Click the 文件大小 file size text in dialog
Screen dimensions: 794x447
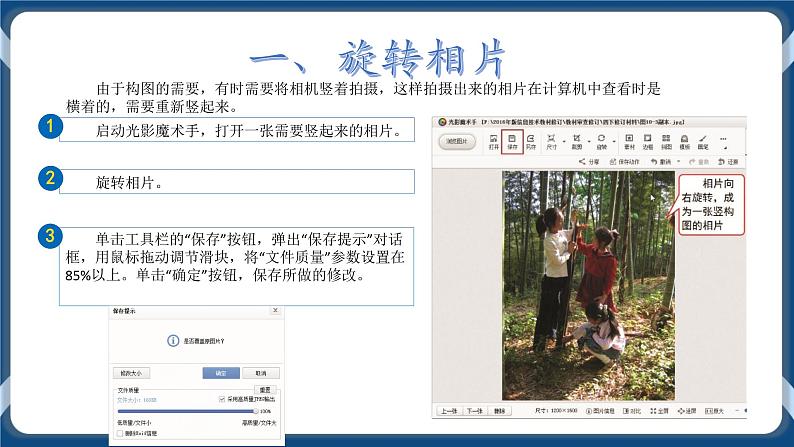click(137, 400)
